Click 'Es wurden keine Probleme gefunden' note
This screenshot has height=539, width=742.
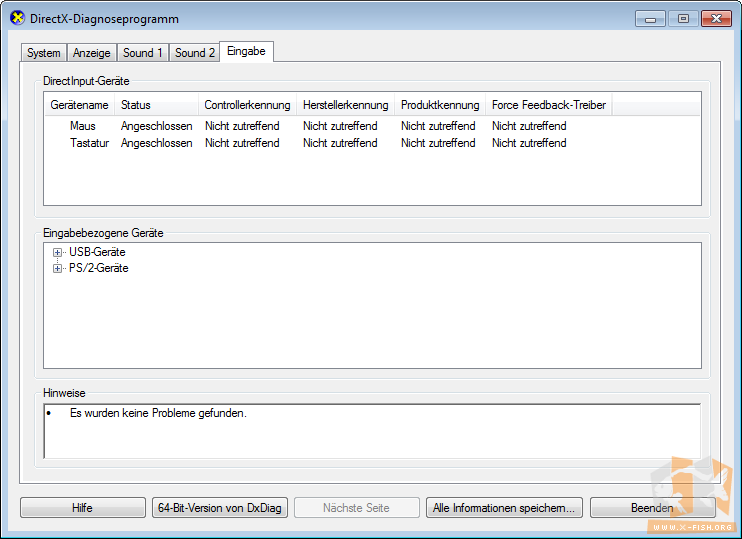coord(158,413)
